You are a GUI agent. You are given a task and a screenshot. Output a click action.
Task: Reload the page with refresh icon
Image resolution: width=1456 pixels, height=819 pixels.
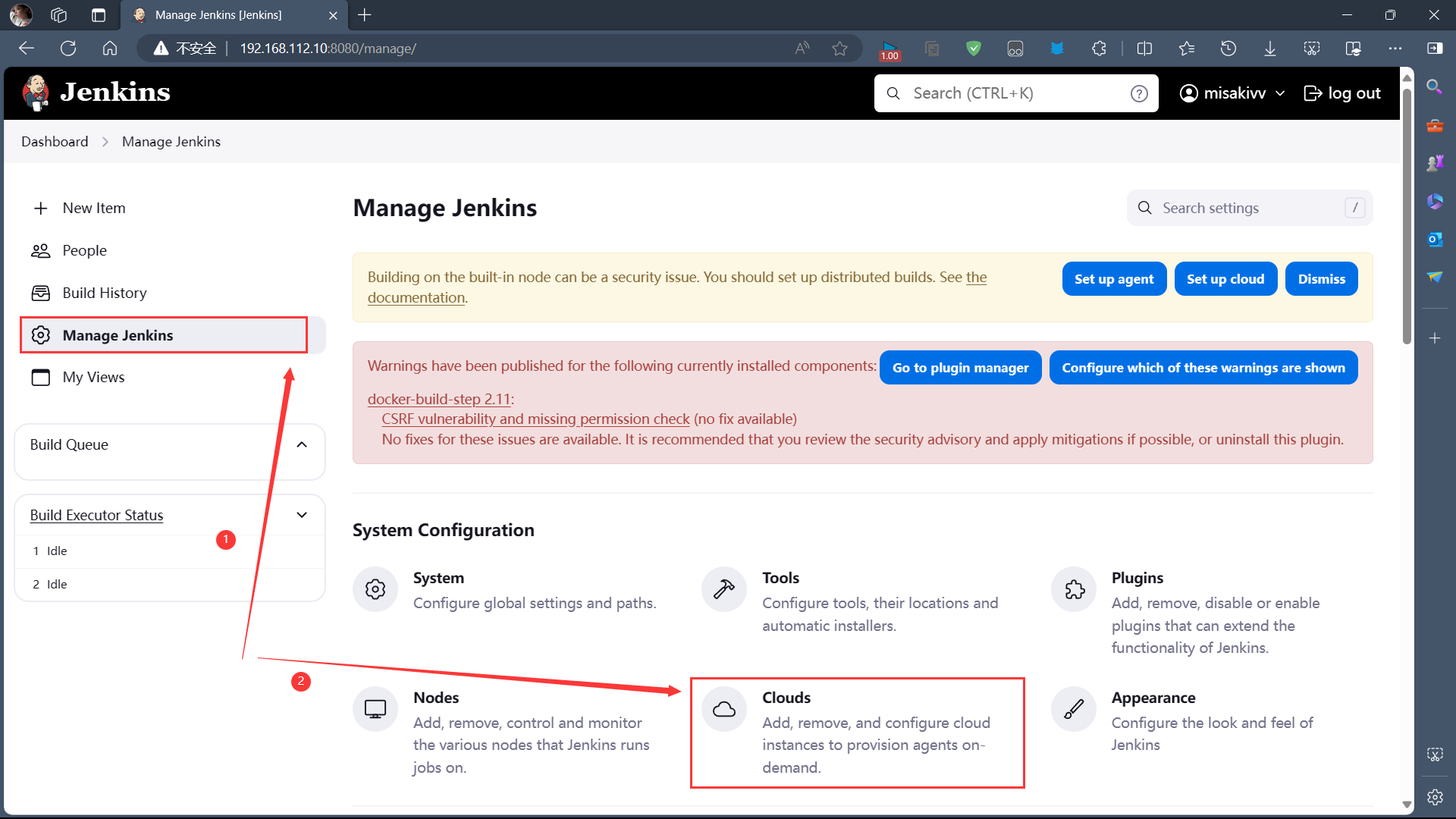pos(68,49)
